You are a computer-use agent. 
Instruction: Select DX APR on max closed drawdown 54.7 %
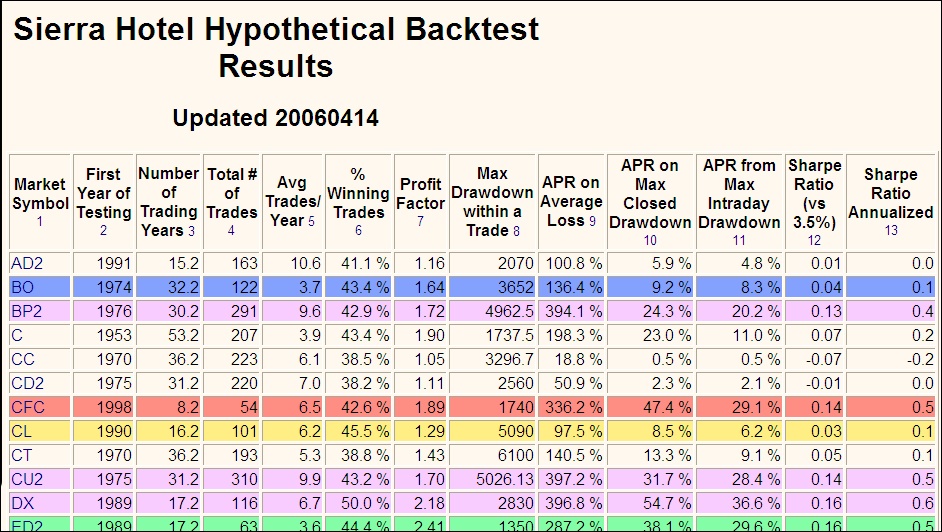[668, 503]
